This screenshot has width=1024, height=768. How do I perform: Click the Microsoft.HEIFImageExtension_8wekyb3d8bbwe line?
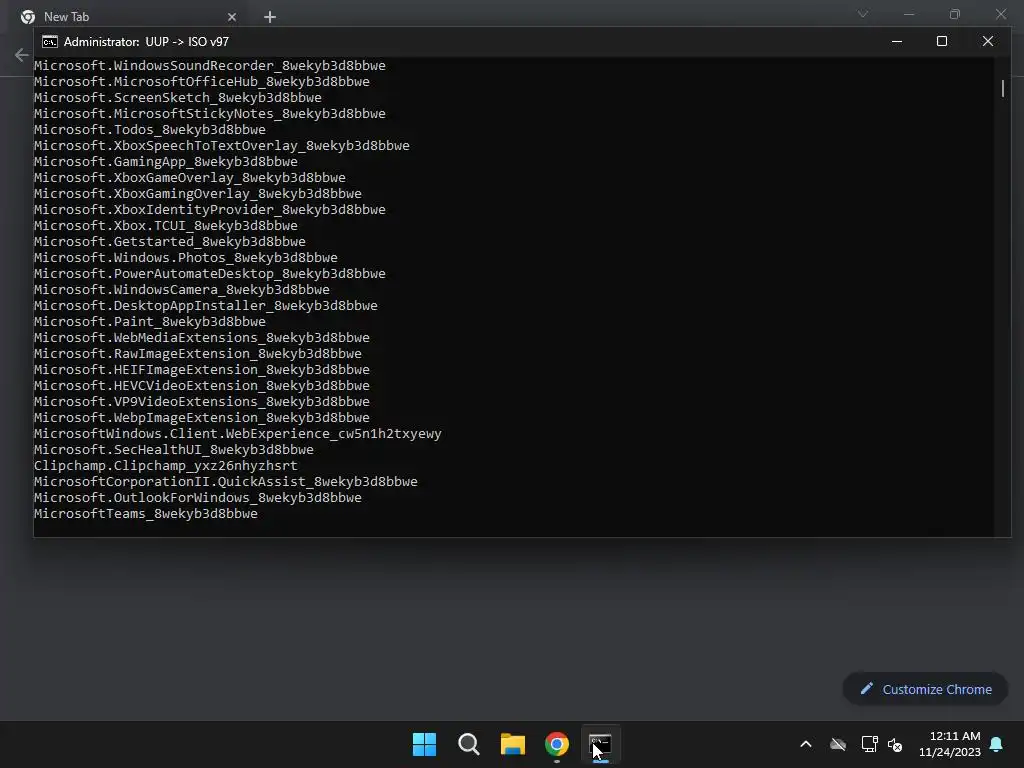(202, 370)
